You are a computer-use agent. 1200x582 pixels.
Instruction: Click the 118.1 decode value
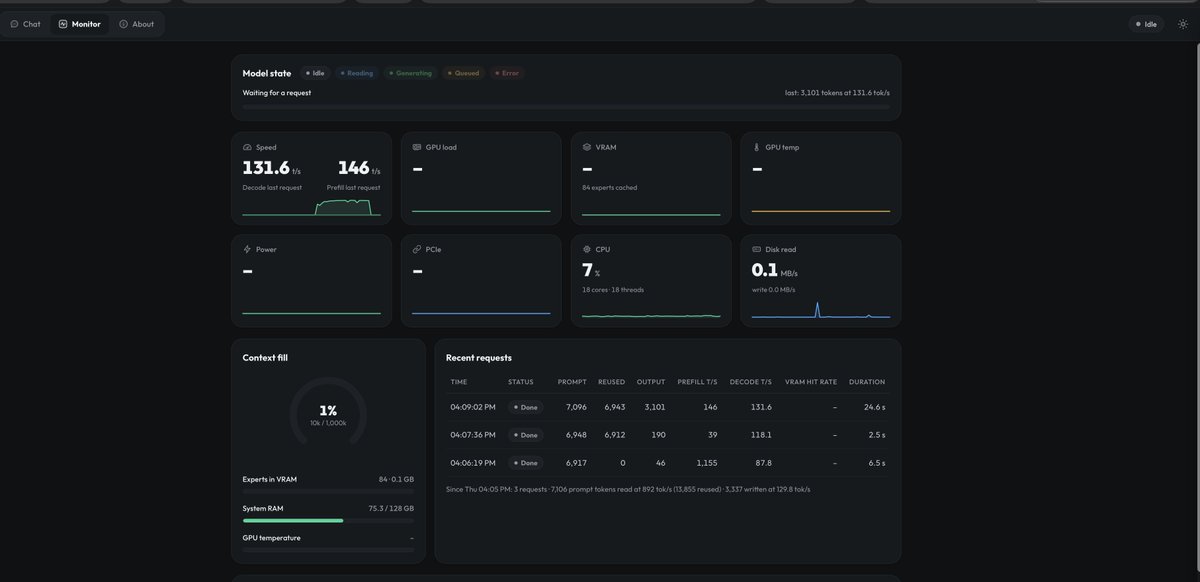(761, 435)
